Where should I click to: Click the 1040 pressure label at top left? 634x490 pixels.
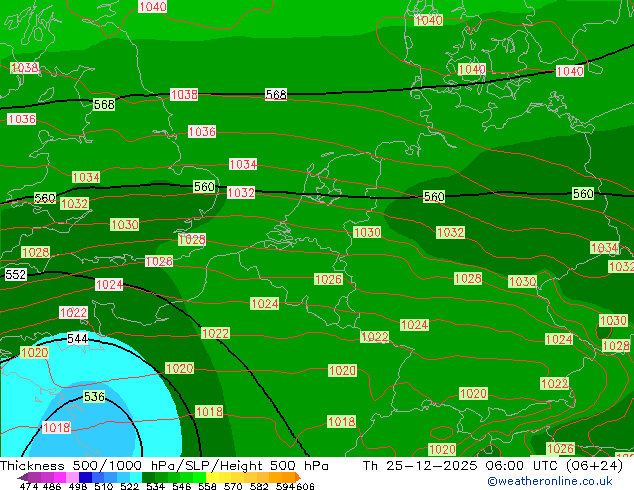click(x=152, y=7)
